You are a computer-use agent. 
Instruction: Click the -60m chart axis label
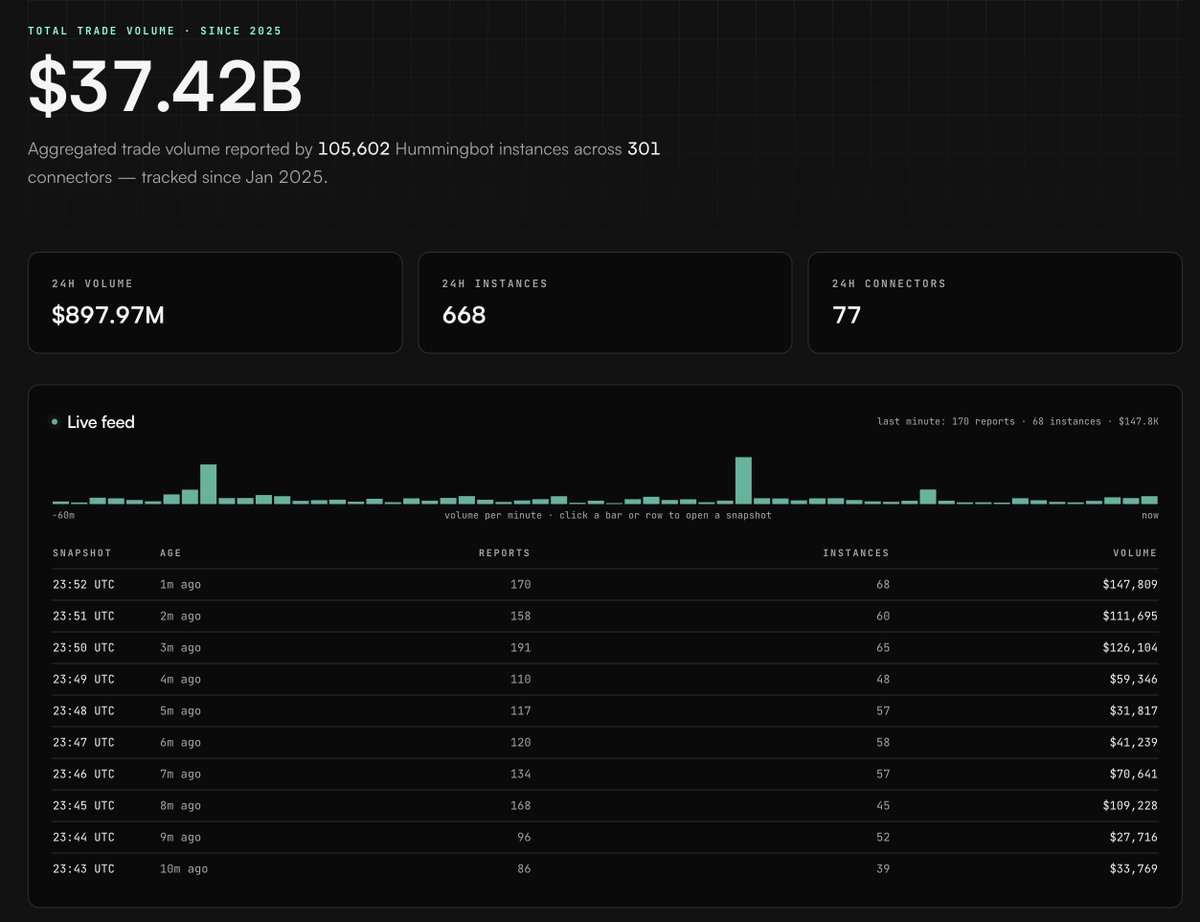coord(64,515)
